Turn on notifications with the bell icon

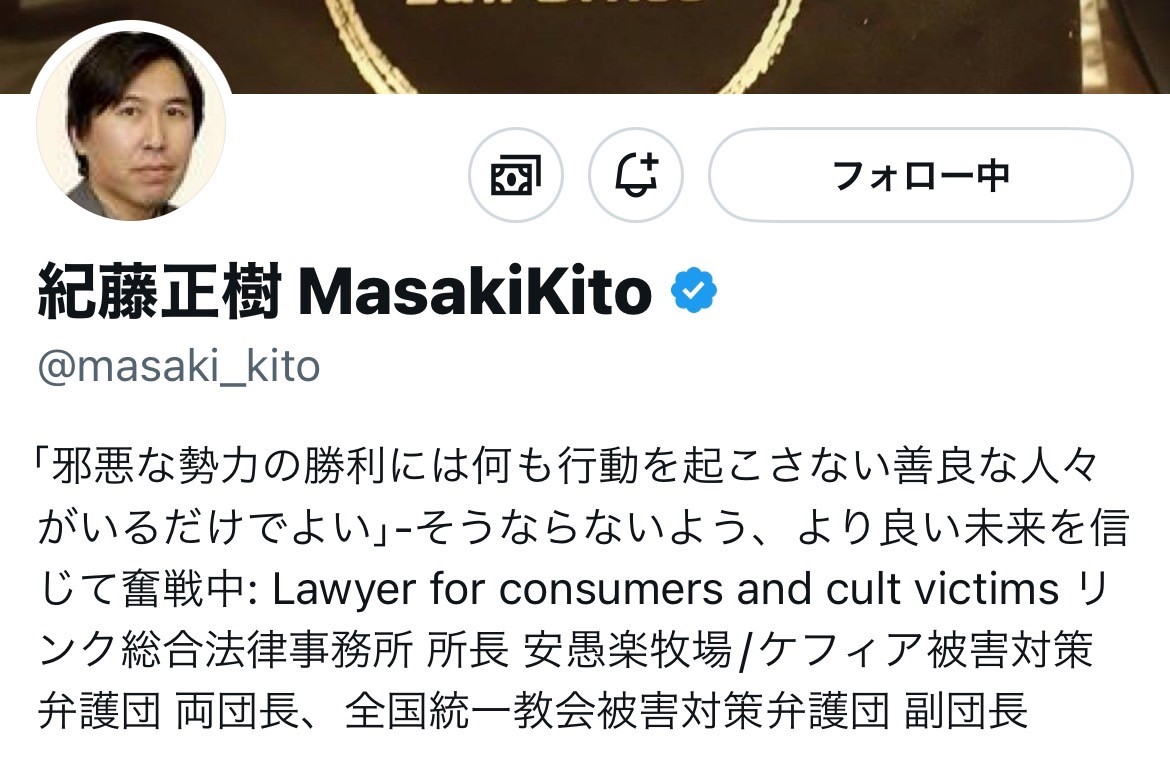tap(636, 175)
